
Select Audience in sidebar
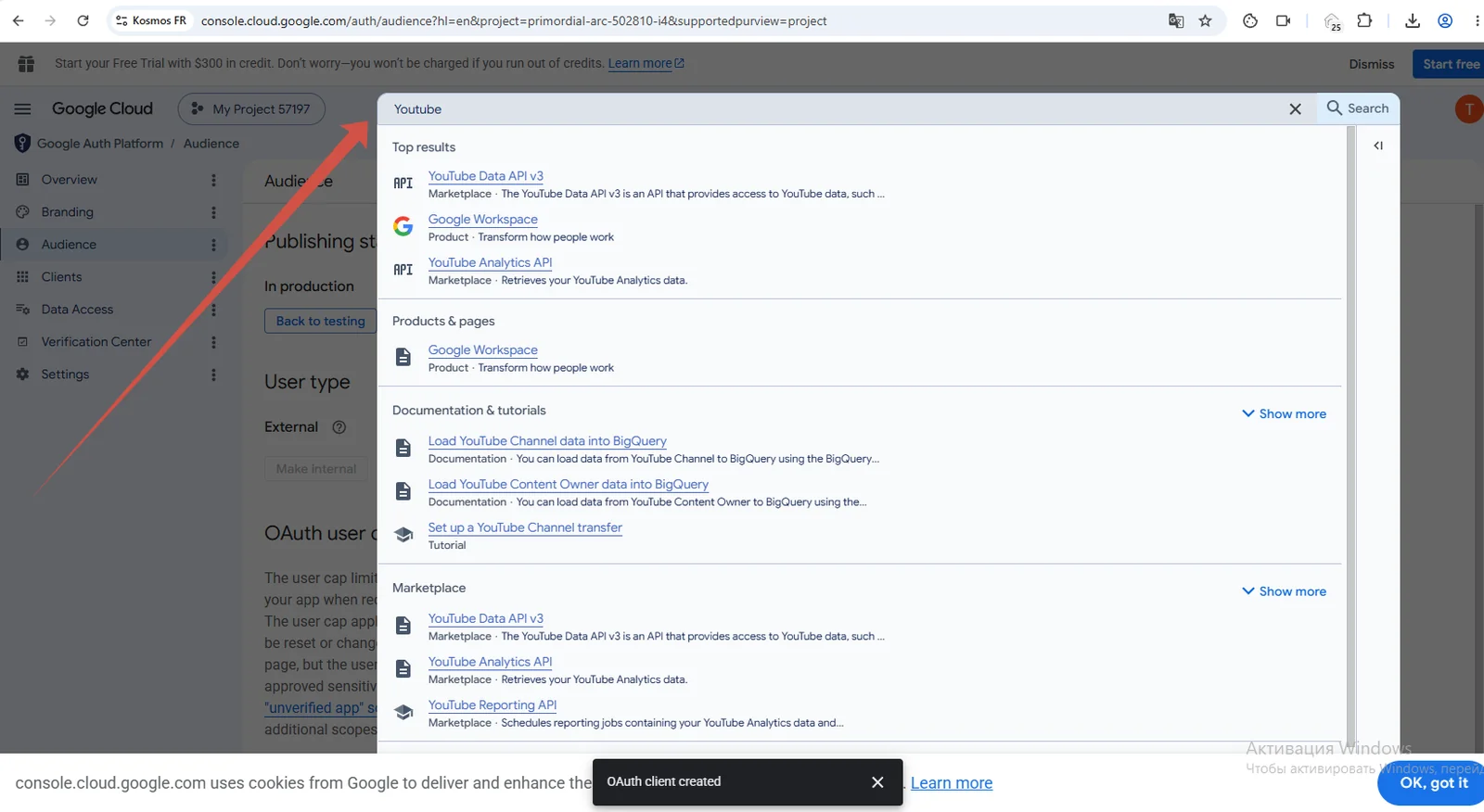(x=69, y=245)
